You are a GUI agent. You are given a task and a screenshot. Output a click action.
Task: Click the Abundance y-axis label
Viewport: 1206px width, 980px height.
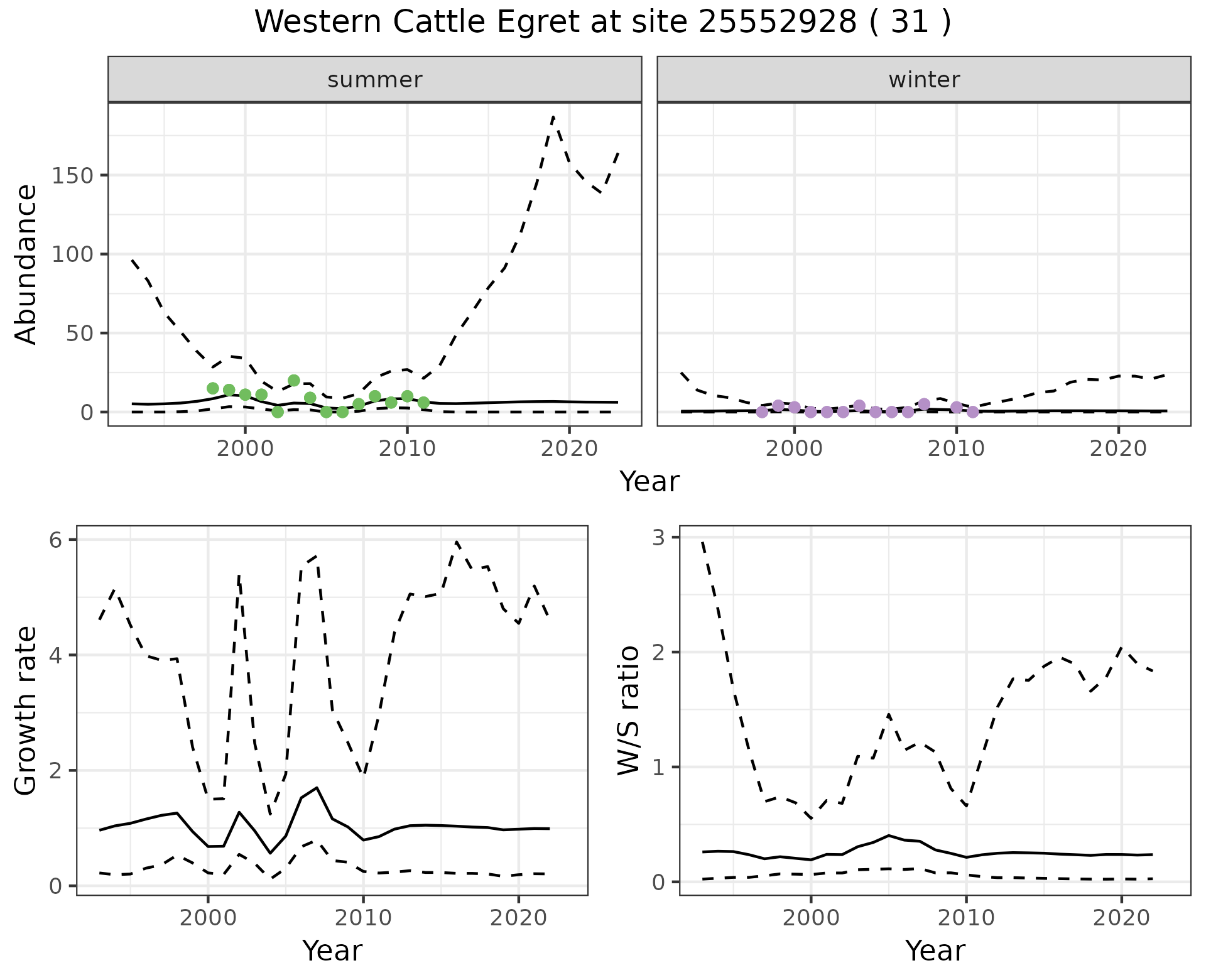coord(26,264)
